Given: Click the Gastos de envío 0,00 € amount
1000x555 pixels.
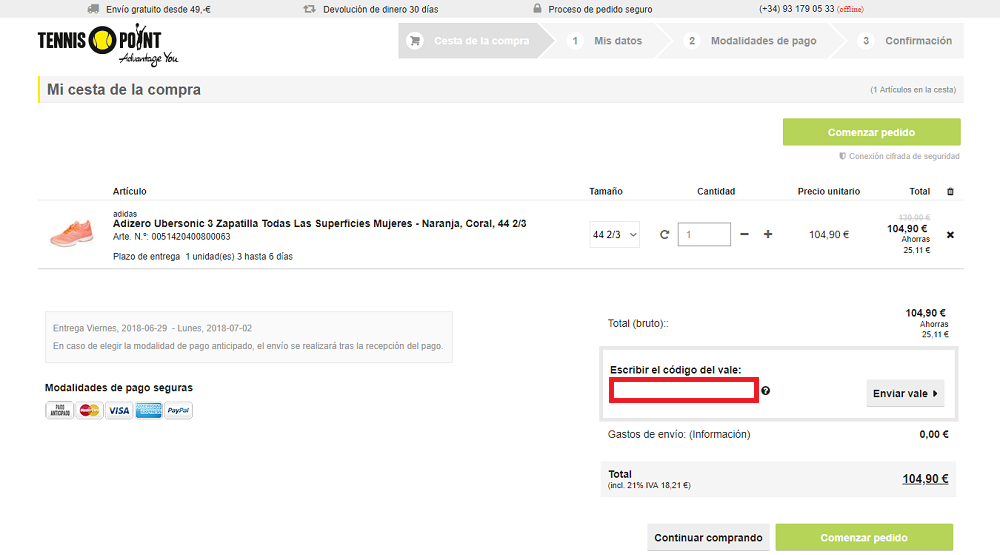Looking at the screenshot, I should (x=934, y=434).
